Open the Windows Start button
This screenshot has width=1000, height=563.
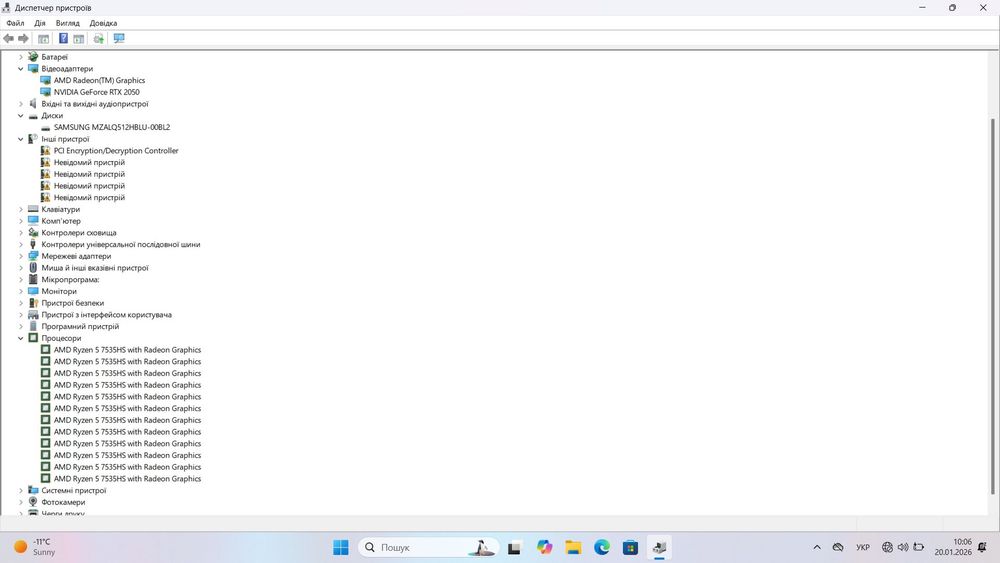(341, 547)
